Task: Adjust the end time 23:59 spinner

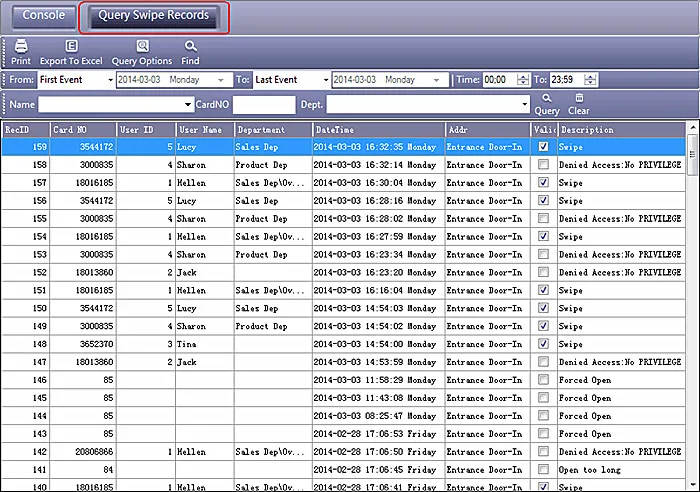Action: tap(590, 80)
